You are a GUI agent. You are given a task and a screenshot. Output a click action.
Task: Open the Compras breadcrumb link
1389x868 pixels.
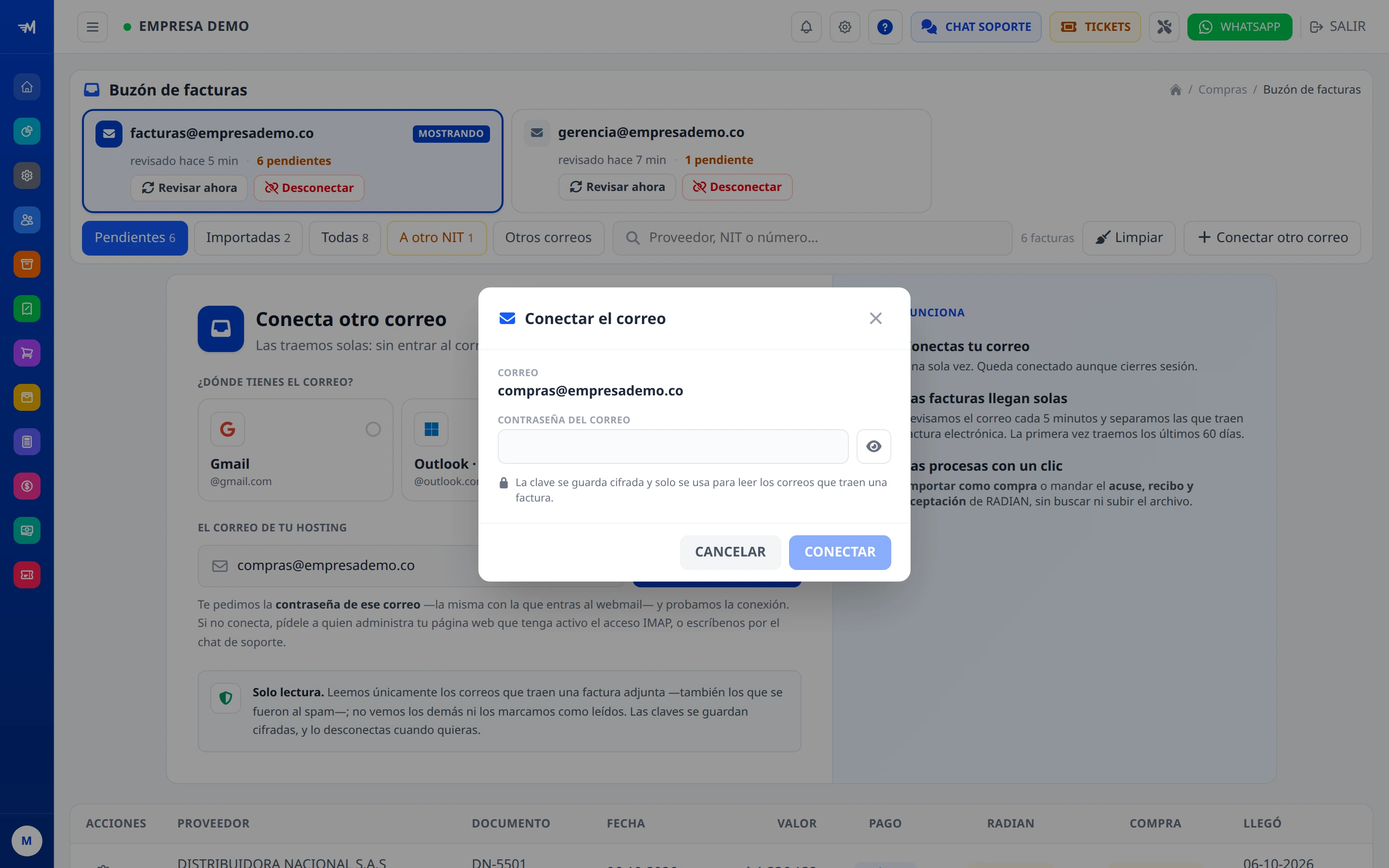coord(1222,90)
